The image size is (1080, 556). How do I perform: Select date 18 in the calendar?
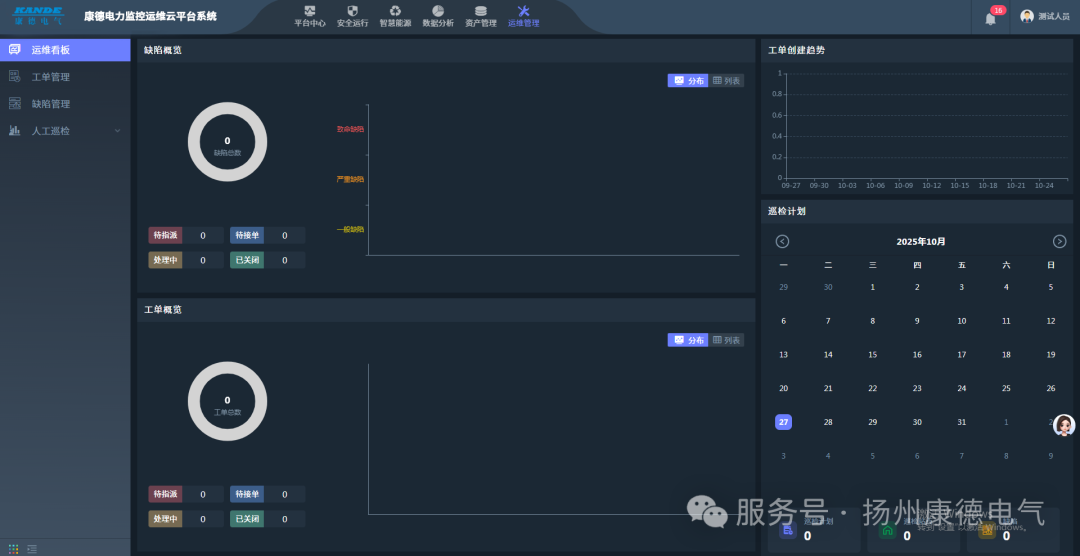(x=1006, y=355)
